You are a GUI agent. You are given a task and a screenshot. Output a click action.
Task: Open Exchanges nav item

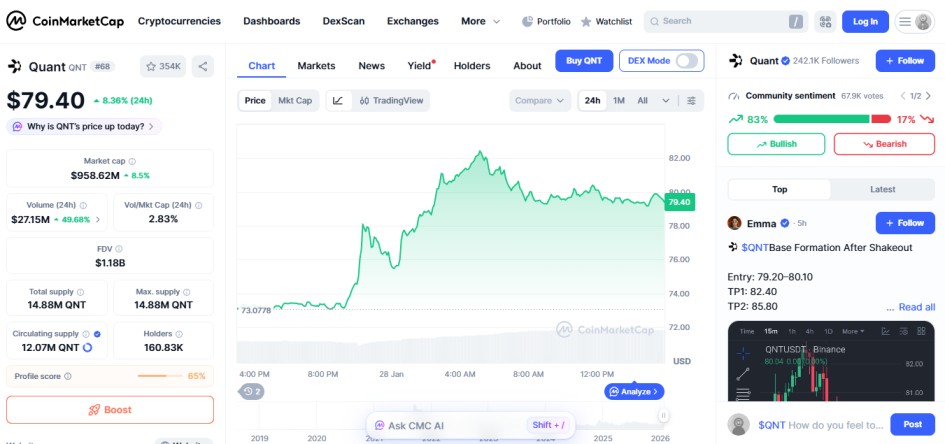click(x=413, y=21)
